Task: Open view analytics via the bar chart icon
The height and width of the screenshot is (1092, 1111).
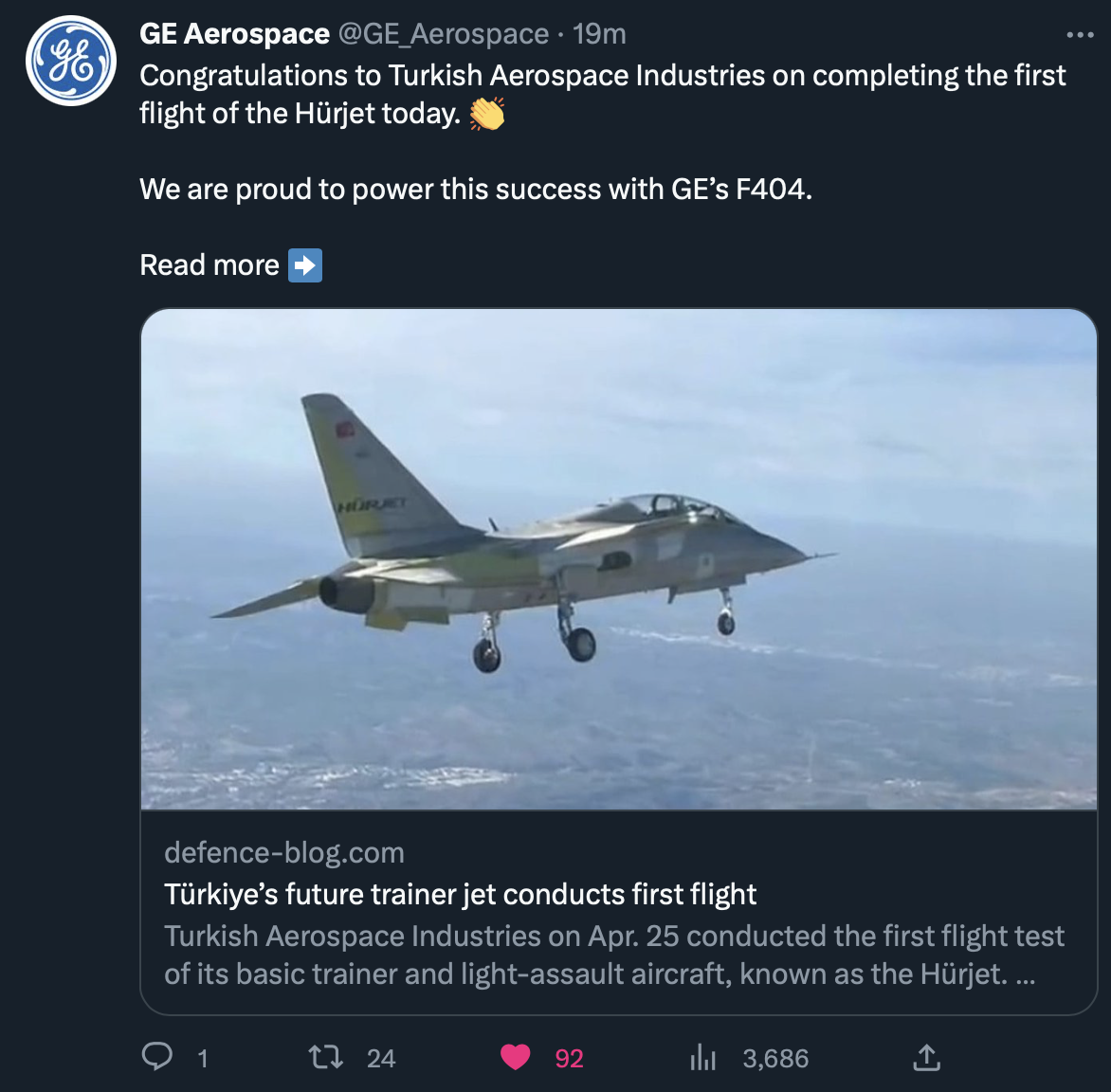Action: (703, 1057)
